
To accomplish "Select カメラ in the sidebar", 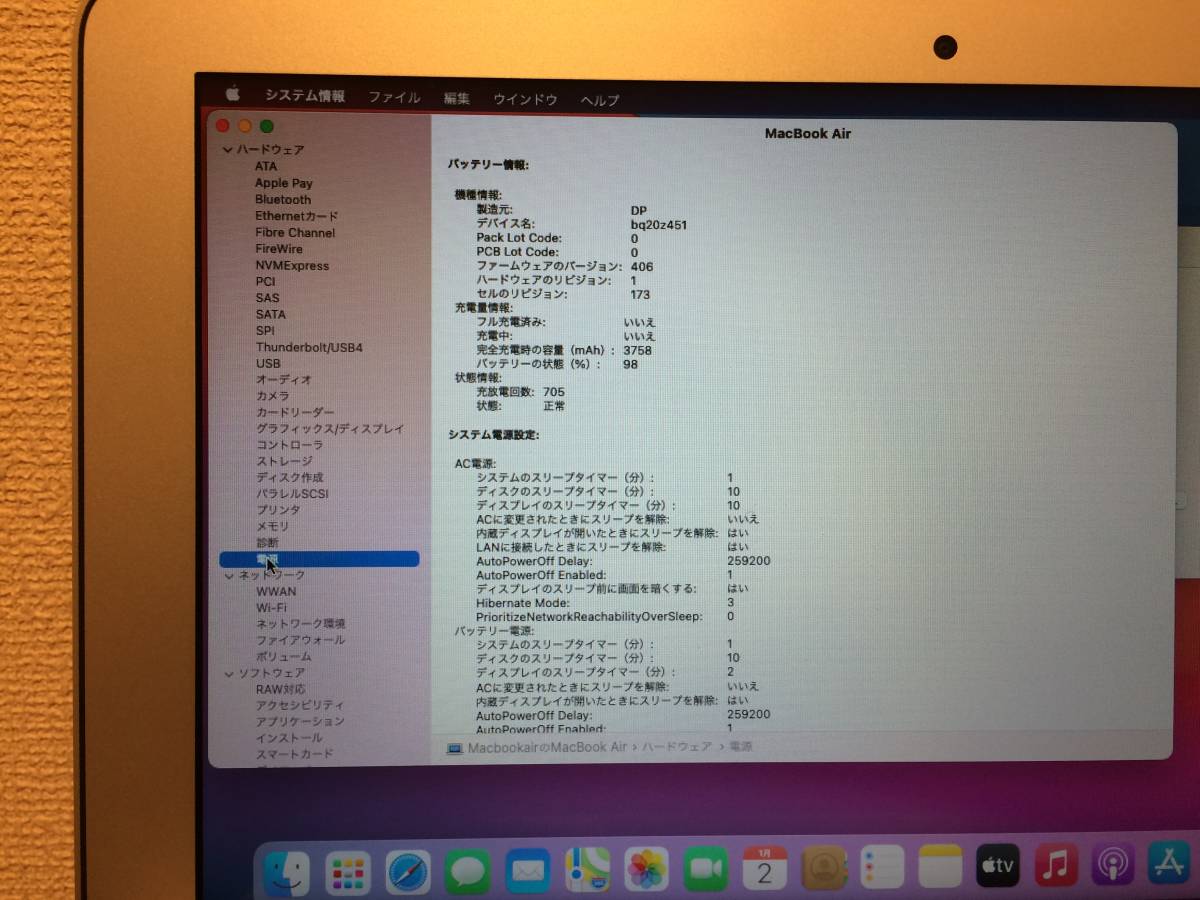I will tap(272, 396).
